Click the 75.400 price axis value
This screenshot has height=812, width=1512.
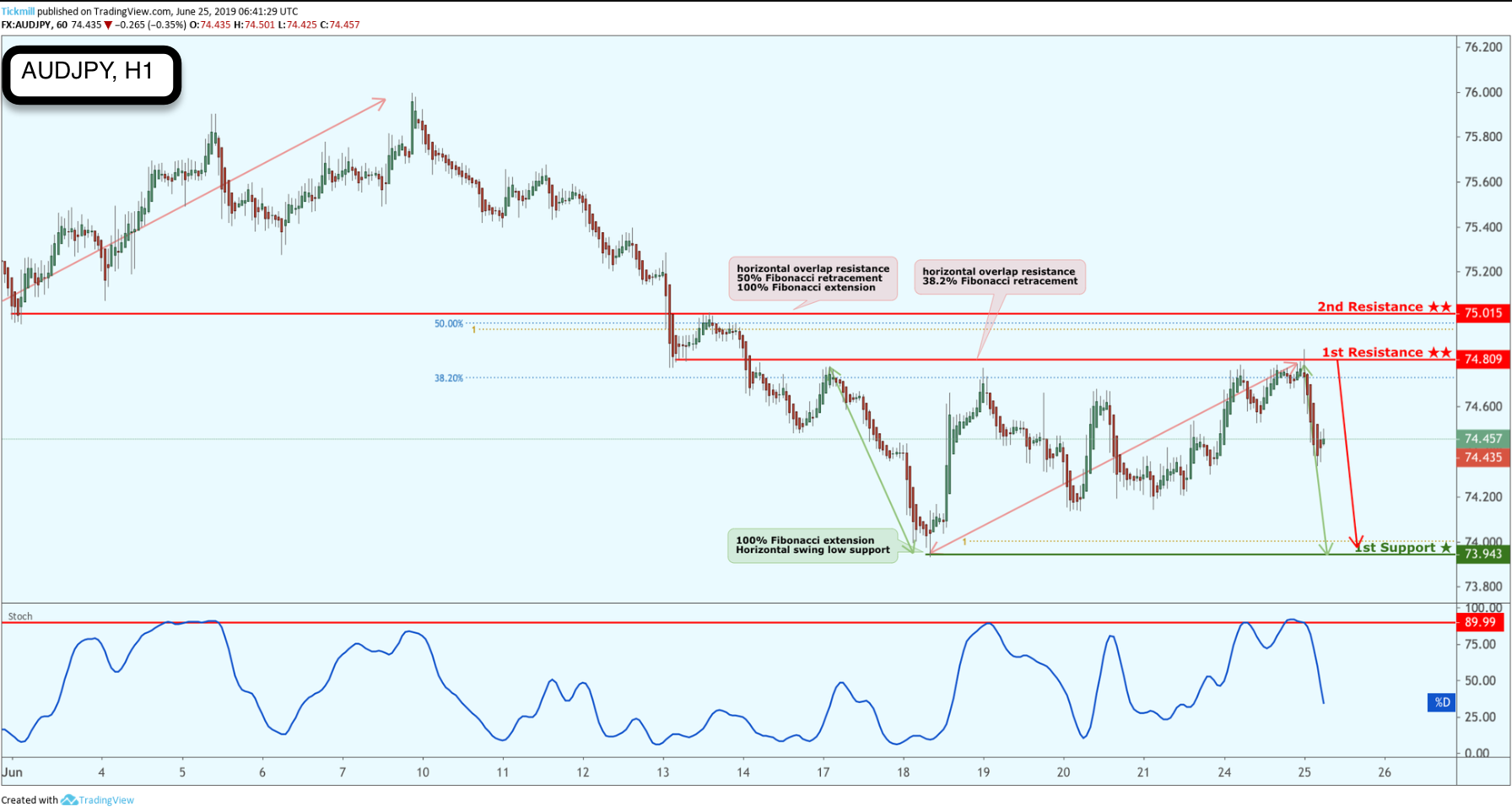(x=1483, y=227)
